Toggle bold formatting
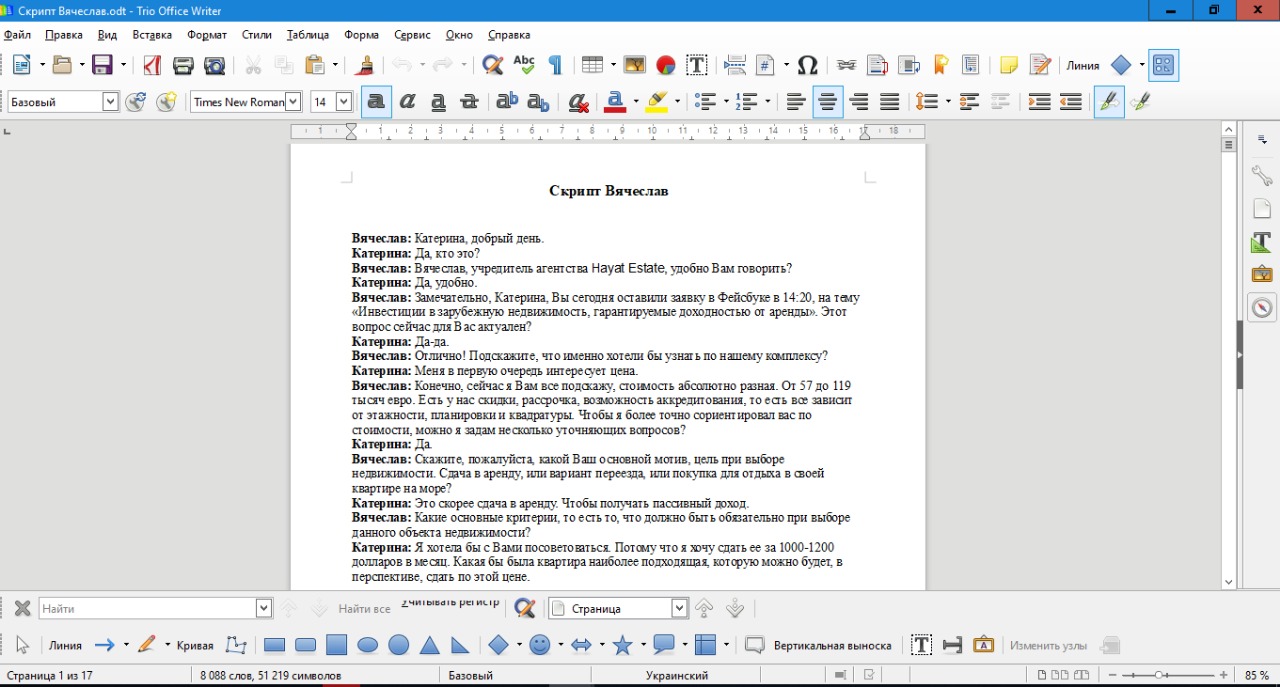1280x687 pixels. (376, 102)
